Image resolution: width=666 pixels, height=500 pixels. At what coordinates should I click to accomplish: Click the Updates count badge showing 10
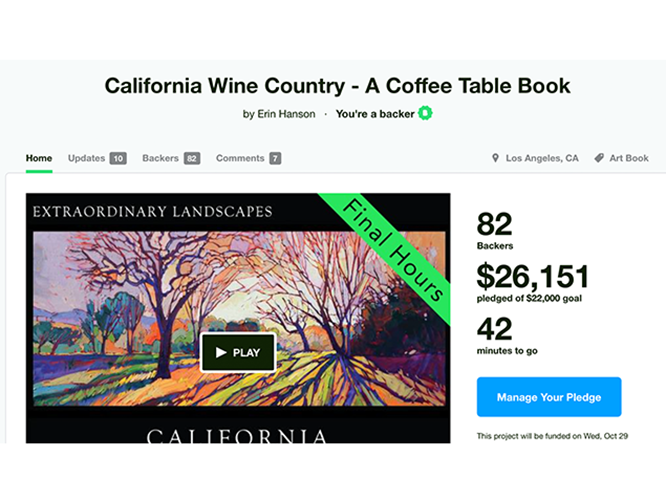[x=118, y=158]
